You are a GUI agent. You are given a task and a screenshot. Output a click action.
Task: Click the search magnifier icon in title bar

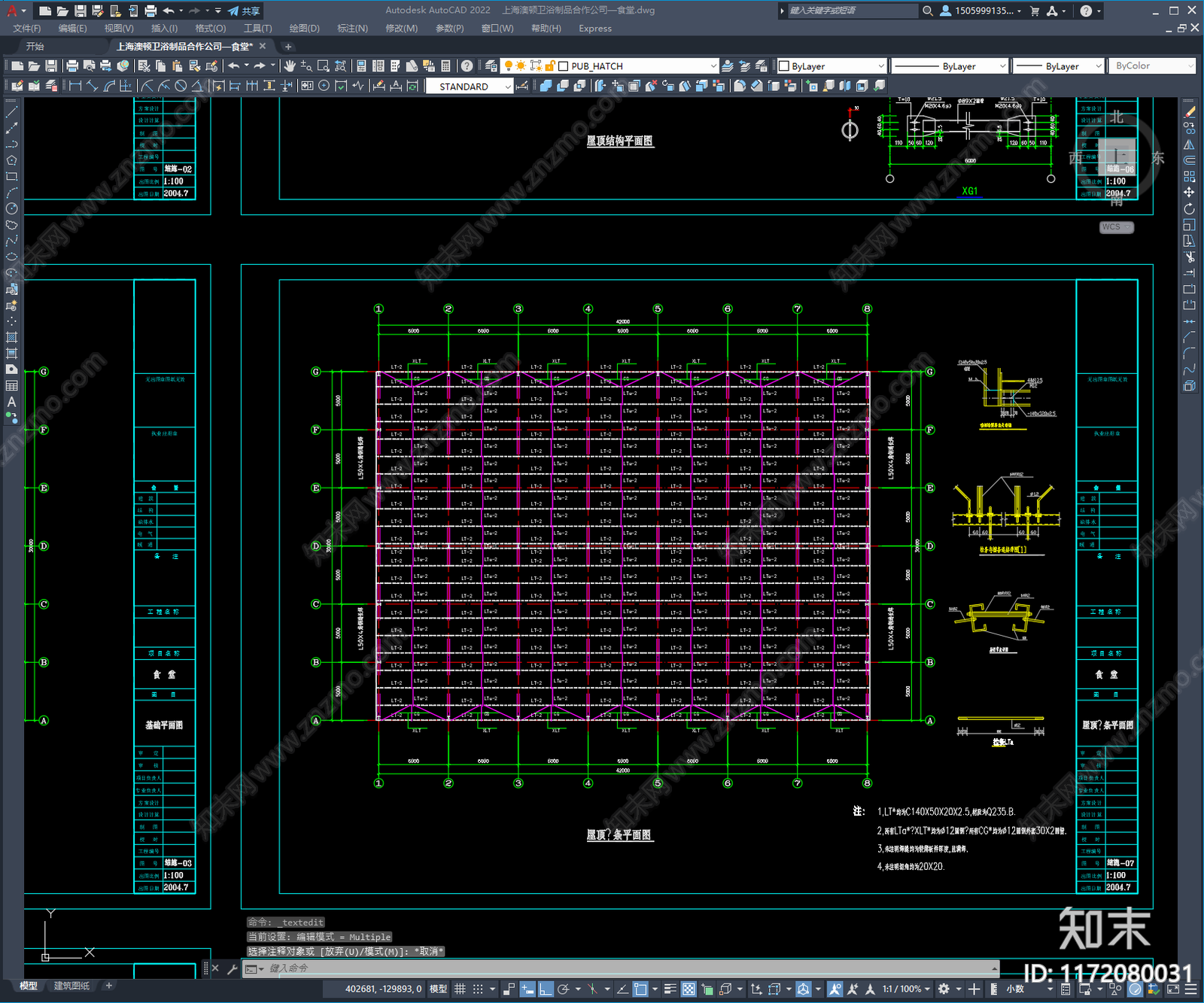pos(928,11)
